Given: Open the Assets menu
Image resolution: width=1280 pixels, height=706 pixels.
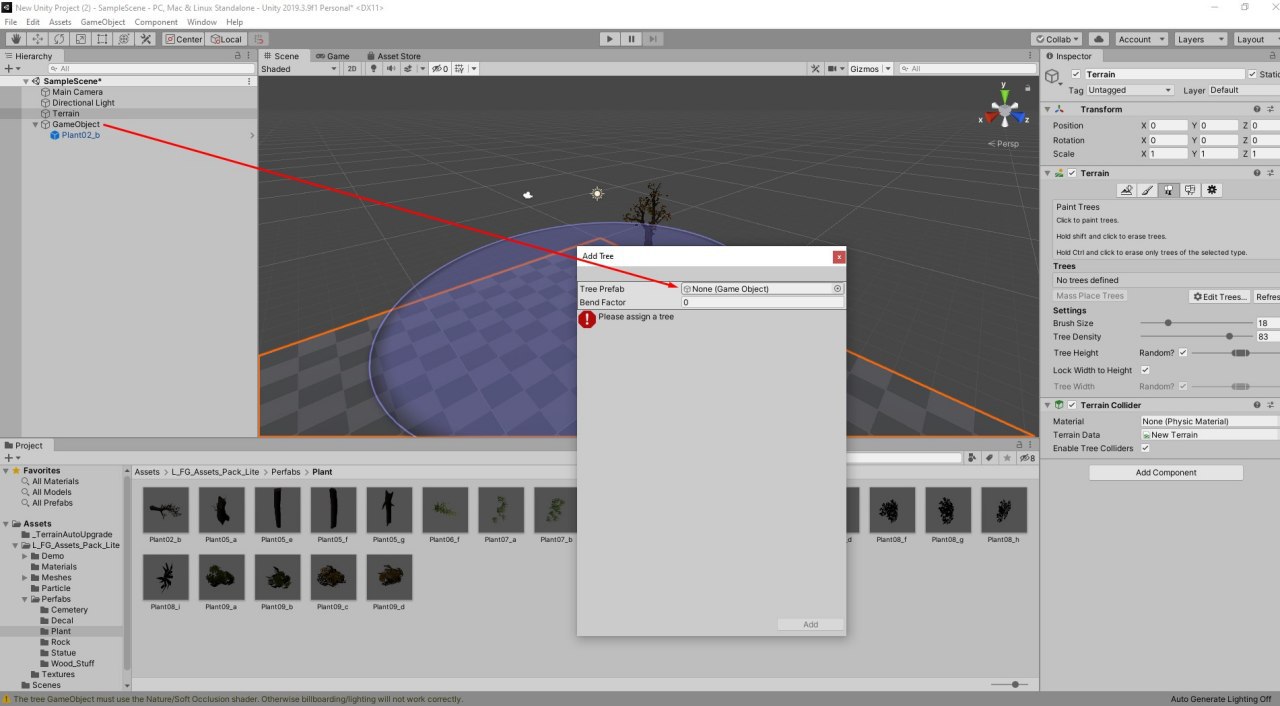Looking at the screenshot, I should click(60, 22).
